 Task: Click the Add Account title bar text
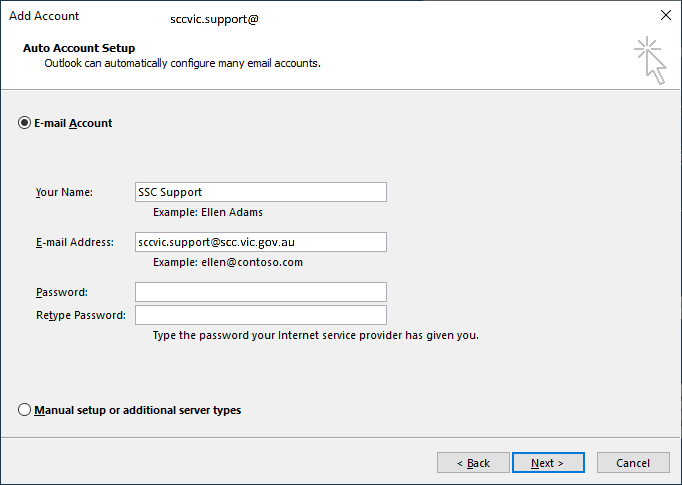[43, 16]
